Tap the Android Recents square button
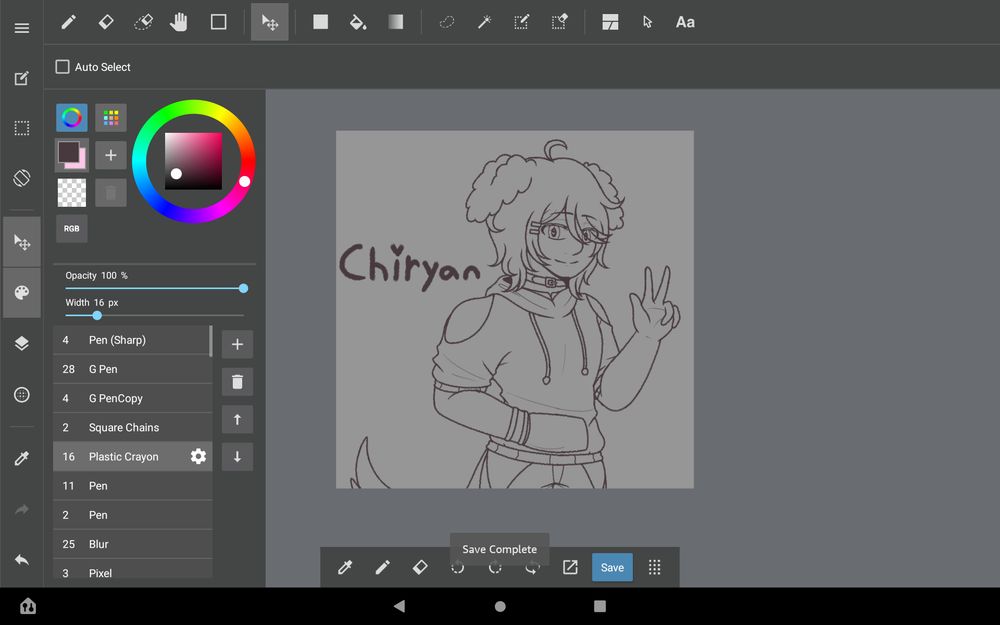Image resolution: width=1000 pixels, height=625 pixels. [x=599, y=606]
